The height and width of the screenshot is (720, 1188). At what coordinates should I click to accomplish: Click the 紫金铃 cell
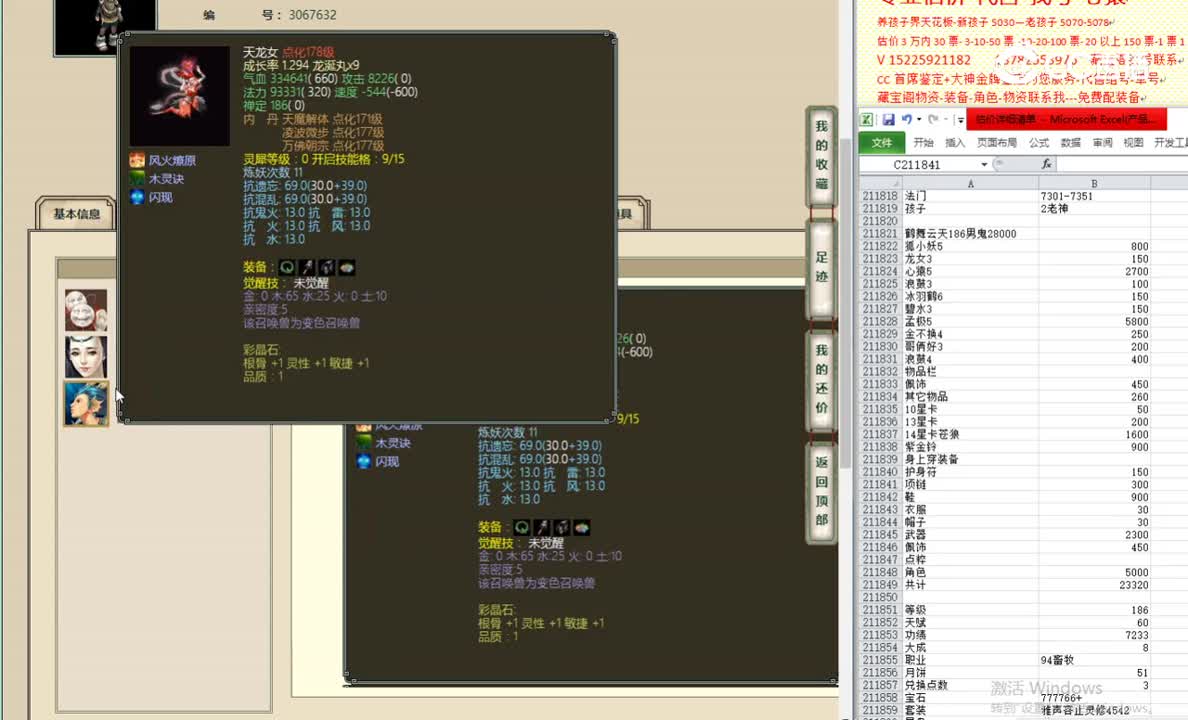971,447
